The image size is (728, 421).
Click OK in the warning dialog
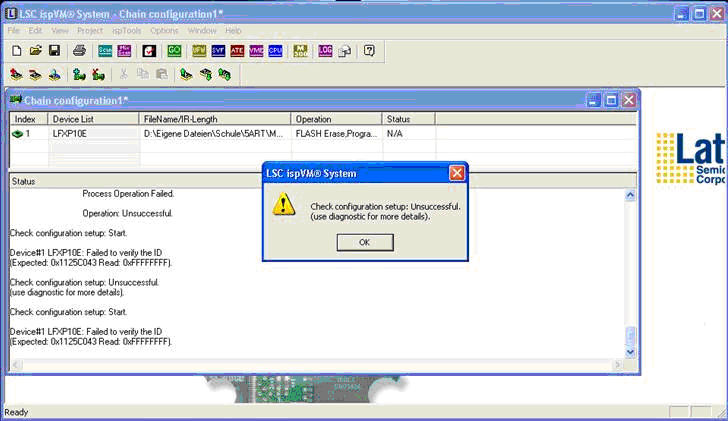click(365, 242)
